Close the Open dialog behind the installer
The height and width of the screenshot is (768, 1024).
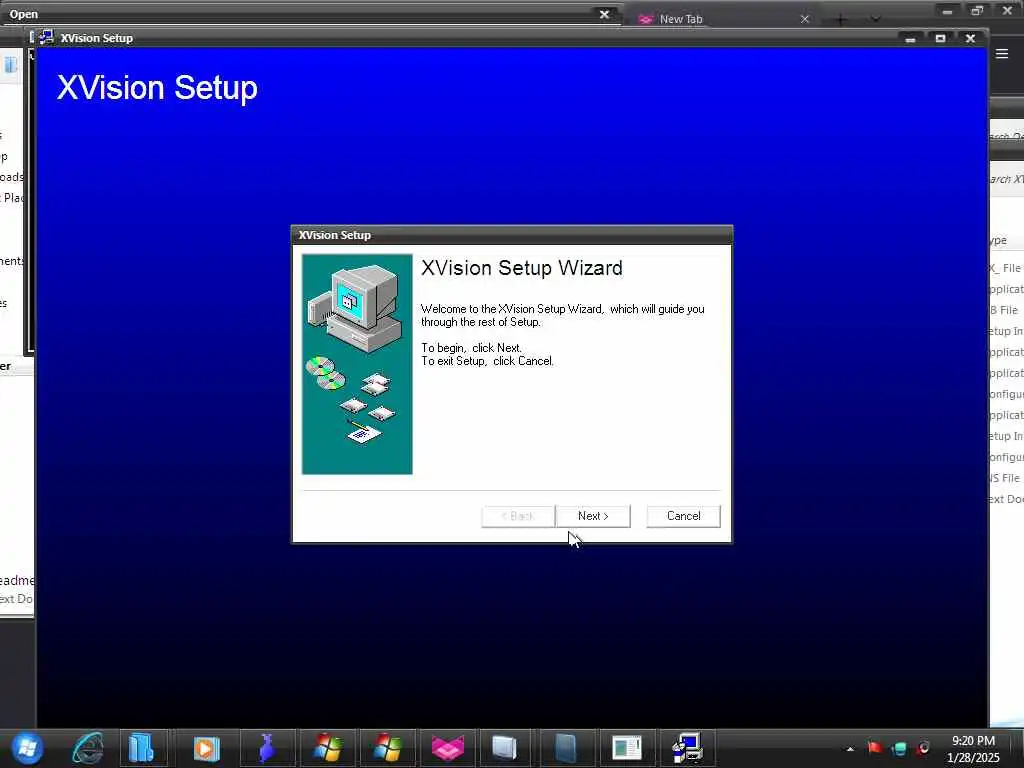(x=605, y=14)
